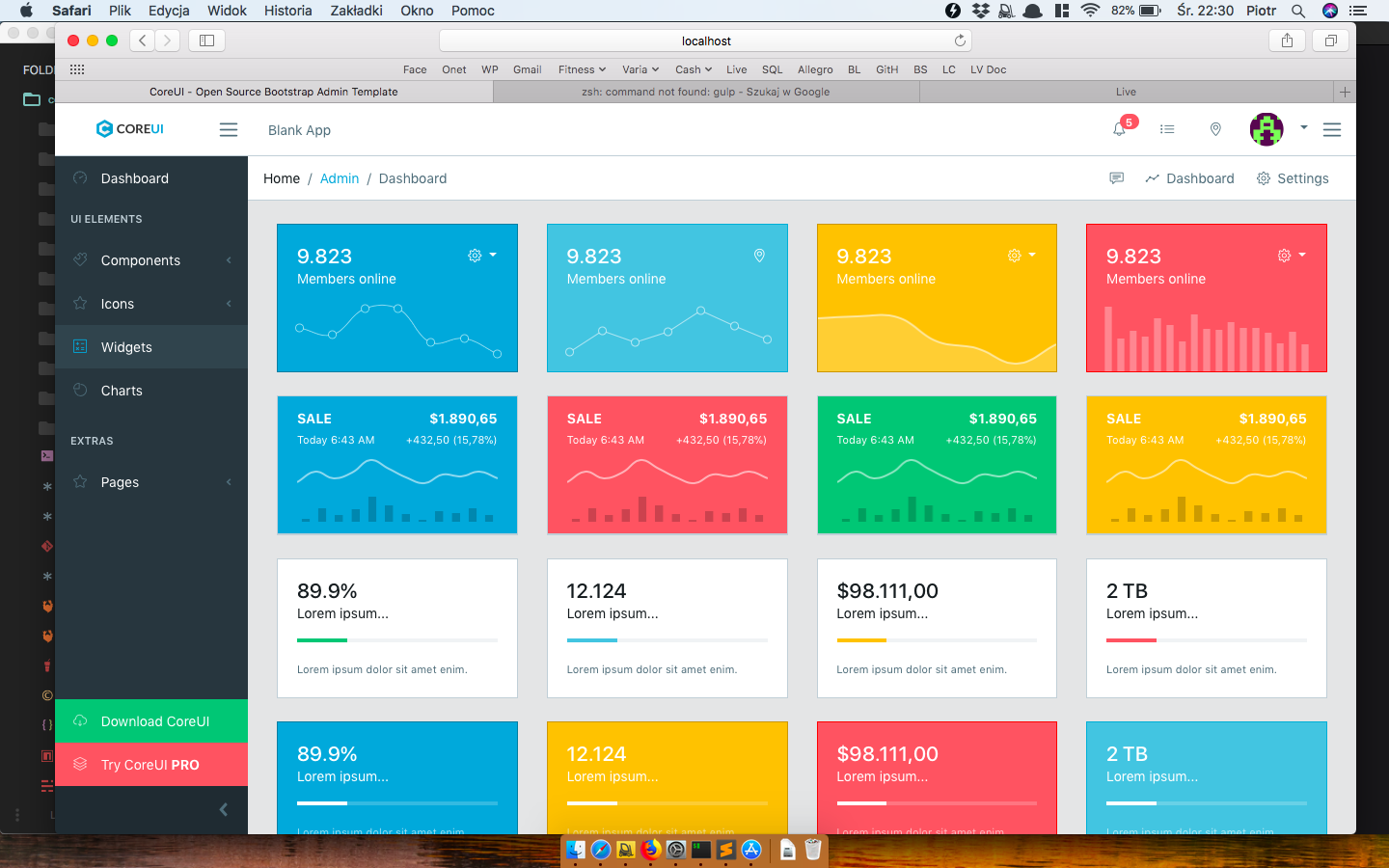Click the Home breadcrumb
Image resolution: width=1389 pixels, height=868 pixels.
tap(282, 178)
